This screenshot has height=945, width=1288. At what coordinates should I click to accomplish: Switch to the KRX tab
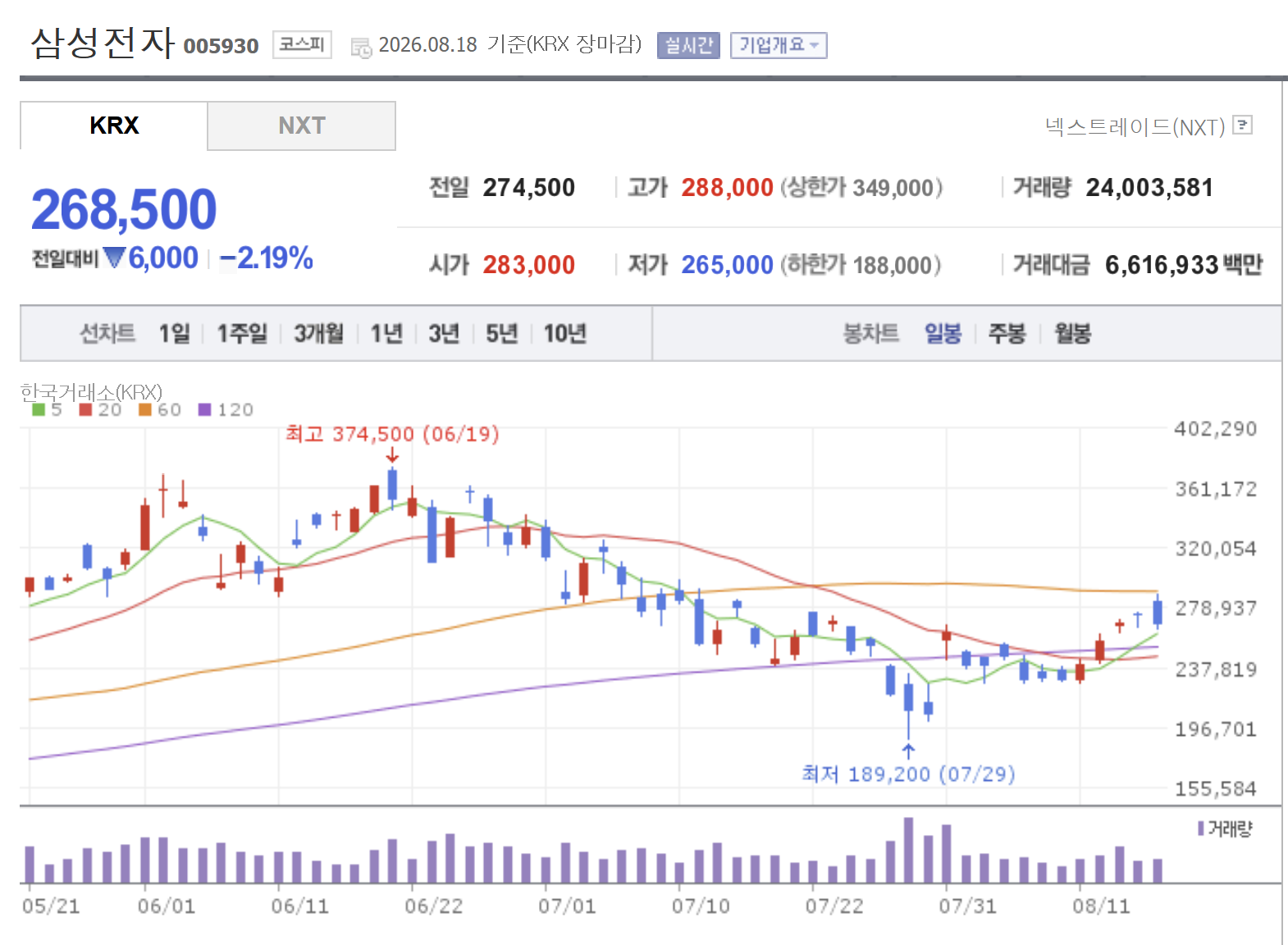pyautogui.click(x=114, y=126)
